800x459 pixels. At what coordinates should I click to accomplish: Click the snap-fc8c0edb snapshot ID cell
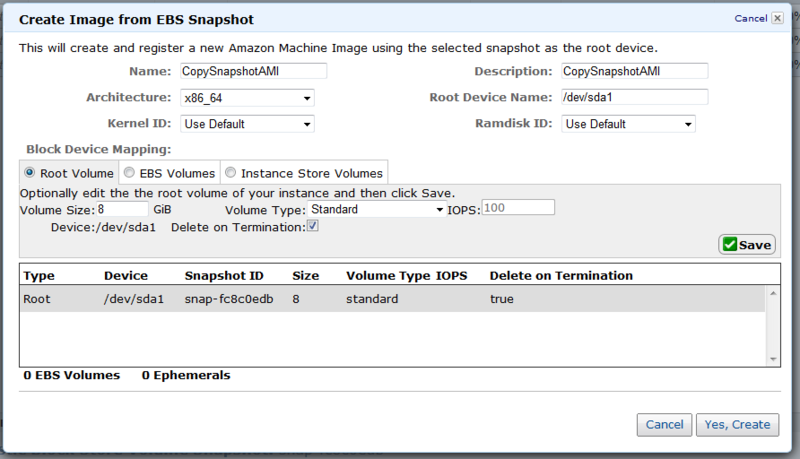[x=229, y=299]
